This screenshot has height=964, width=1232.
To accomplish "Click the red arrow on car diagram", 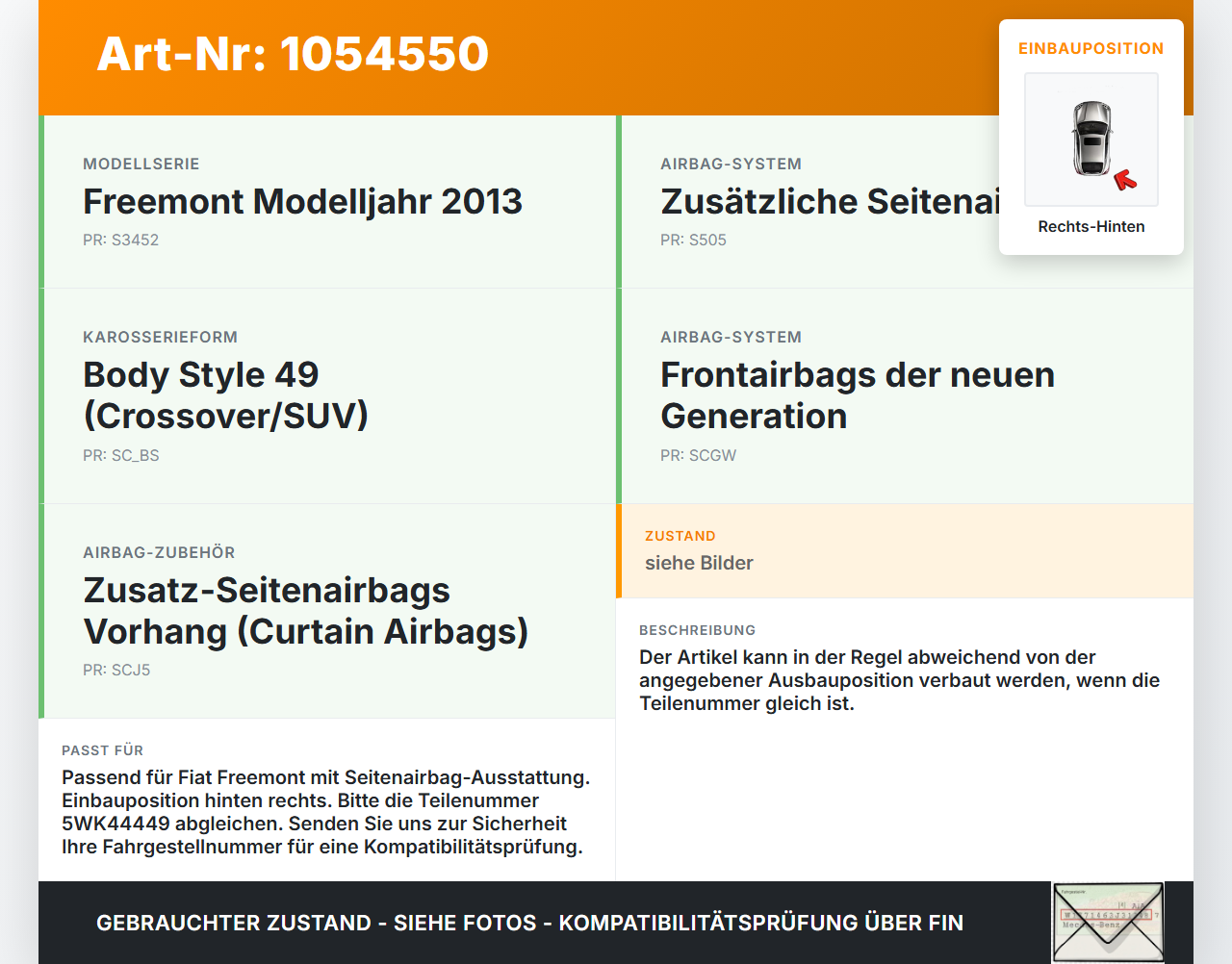I will [x=1125, y=180].
